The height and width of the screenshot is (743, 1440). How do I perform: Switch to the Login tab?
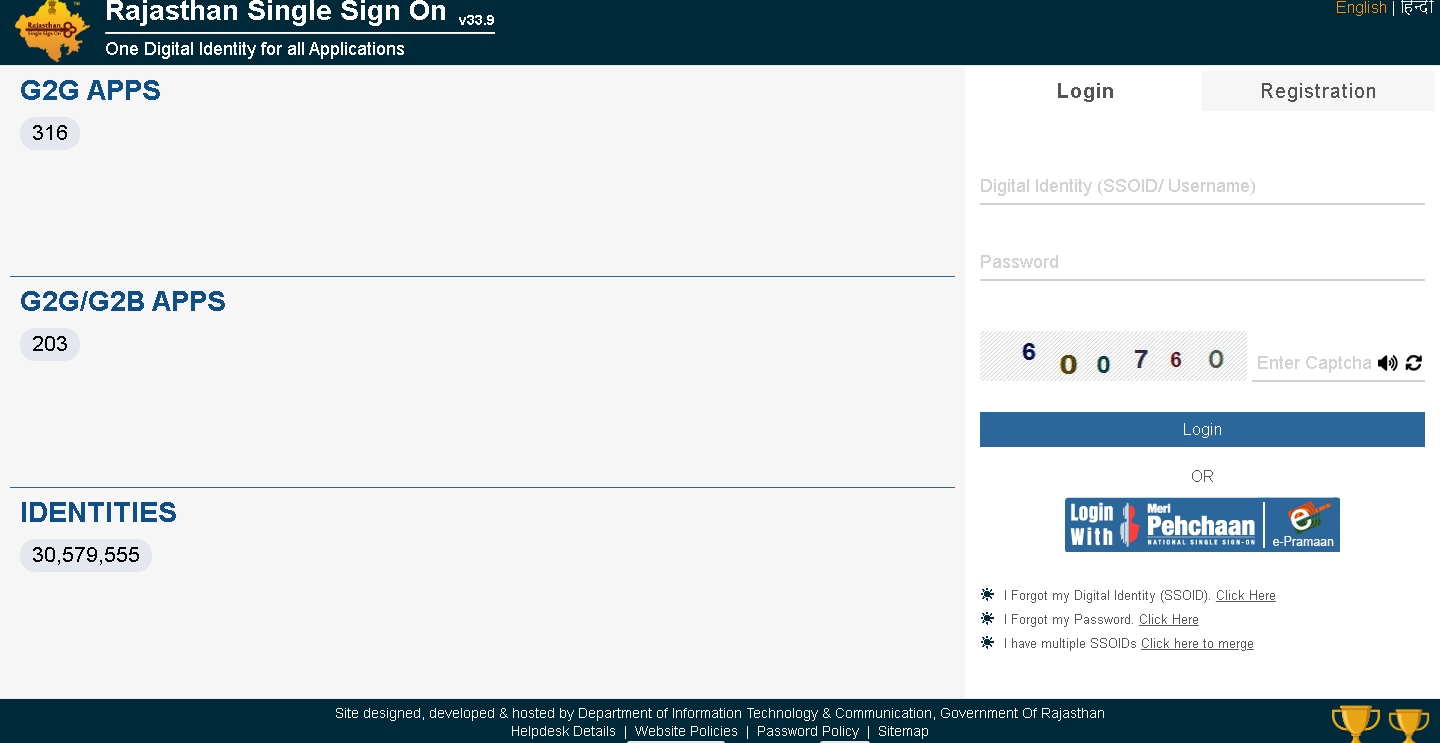[1085, 91]
